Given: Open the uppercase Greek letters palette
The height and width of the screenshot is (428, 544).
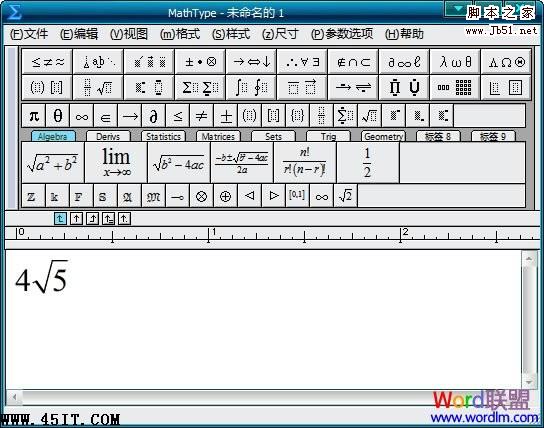Looking at the screenshot, I should tap(506, 62).
